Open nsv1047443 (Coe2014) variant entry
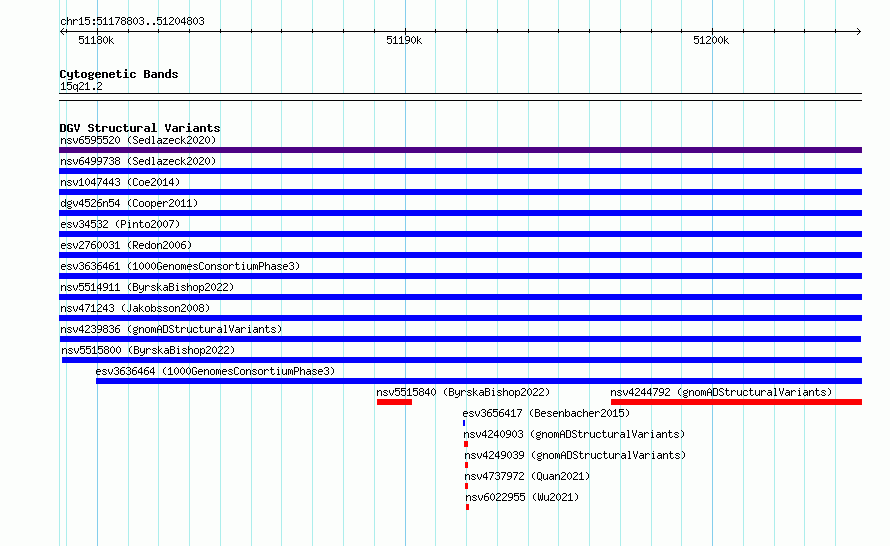This screenshot has height=546, width=890. point(120,182)
